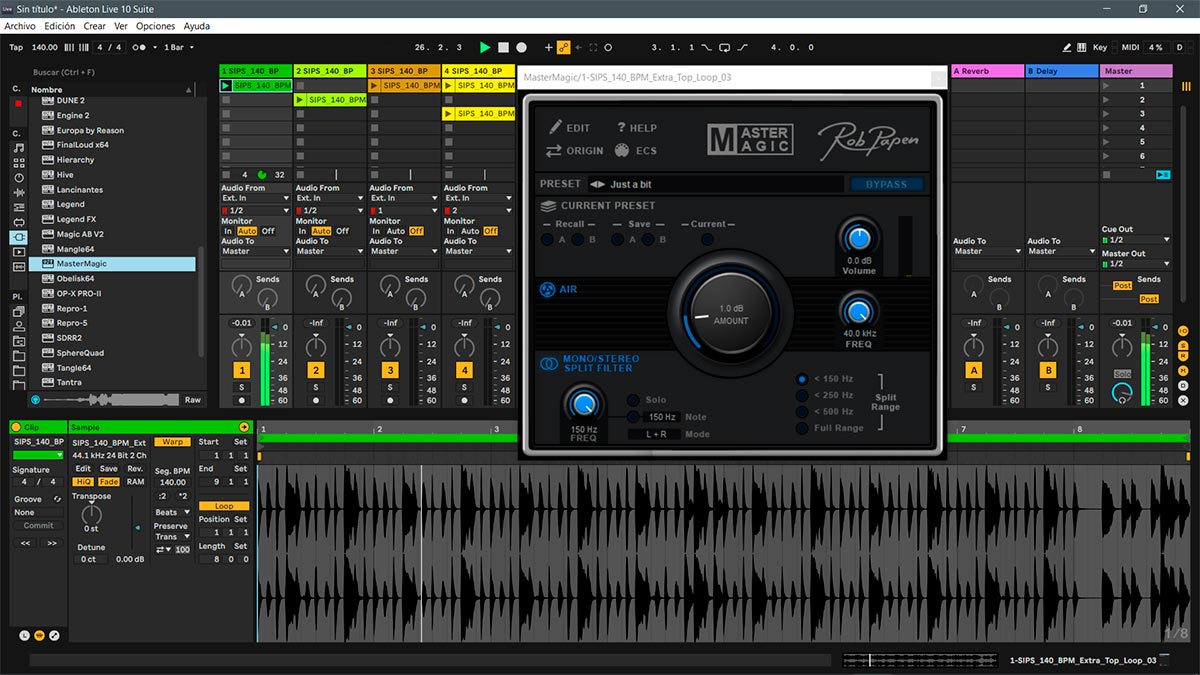Open the 1 Bar quantization dropdown
This screenshot has height=675, width=1200.
179,47
